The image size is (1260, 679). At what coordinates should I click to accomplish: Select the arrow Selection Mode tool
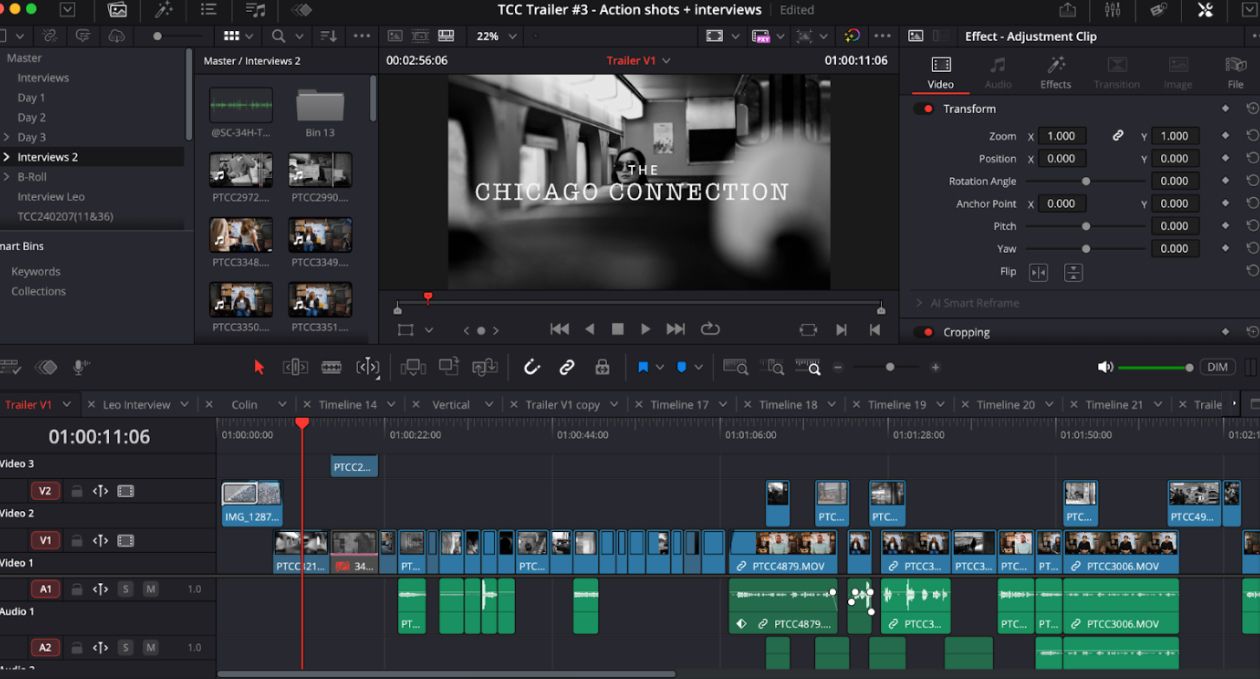259,367
